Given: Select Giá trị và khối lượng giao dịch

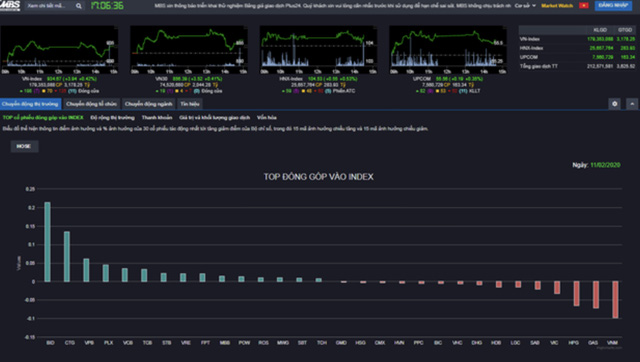Looking at the screenshot, I should pyautogui.click(x=214, y=118).
